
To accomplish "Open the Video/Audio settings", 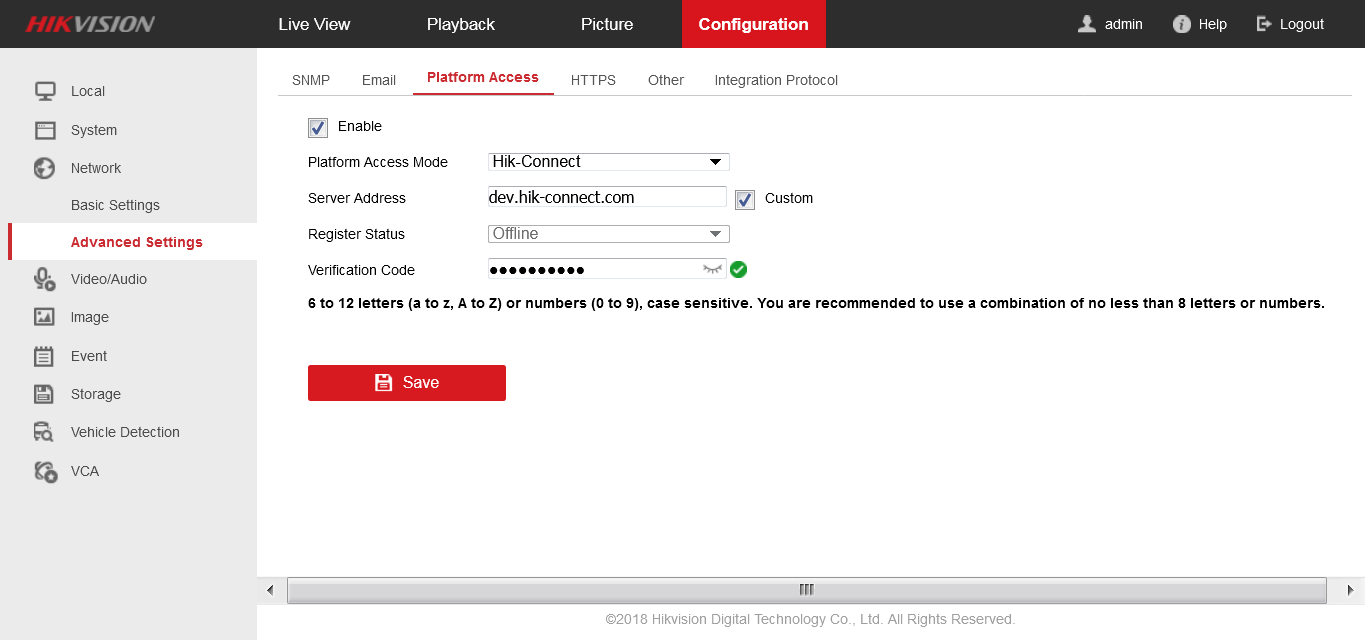I will [109, 278].
